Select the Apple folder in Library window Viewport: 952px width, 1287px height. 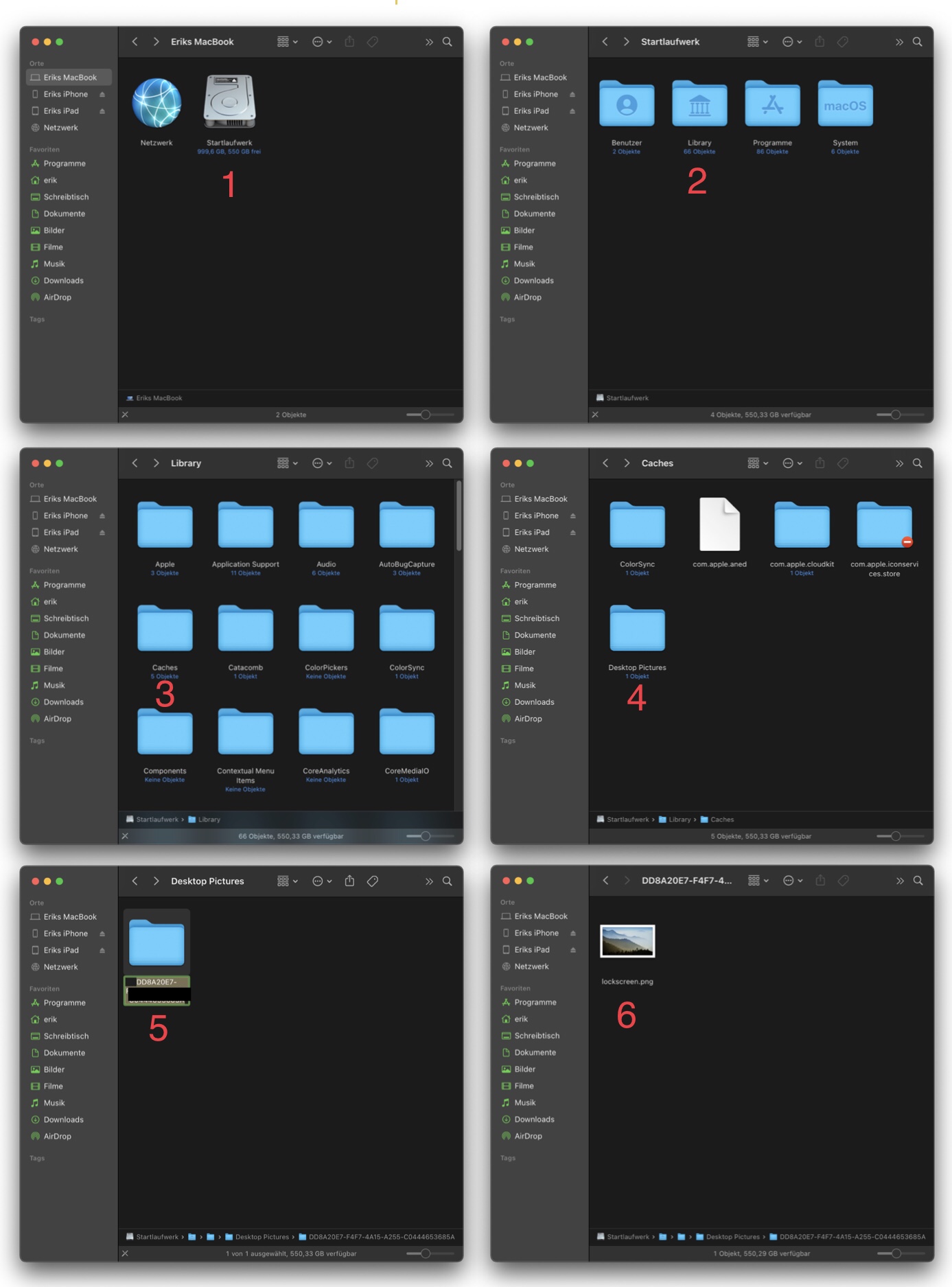(165, 525)
